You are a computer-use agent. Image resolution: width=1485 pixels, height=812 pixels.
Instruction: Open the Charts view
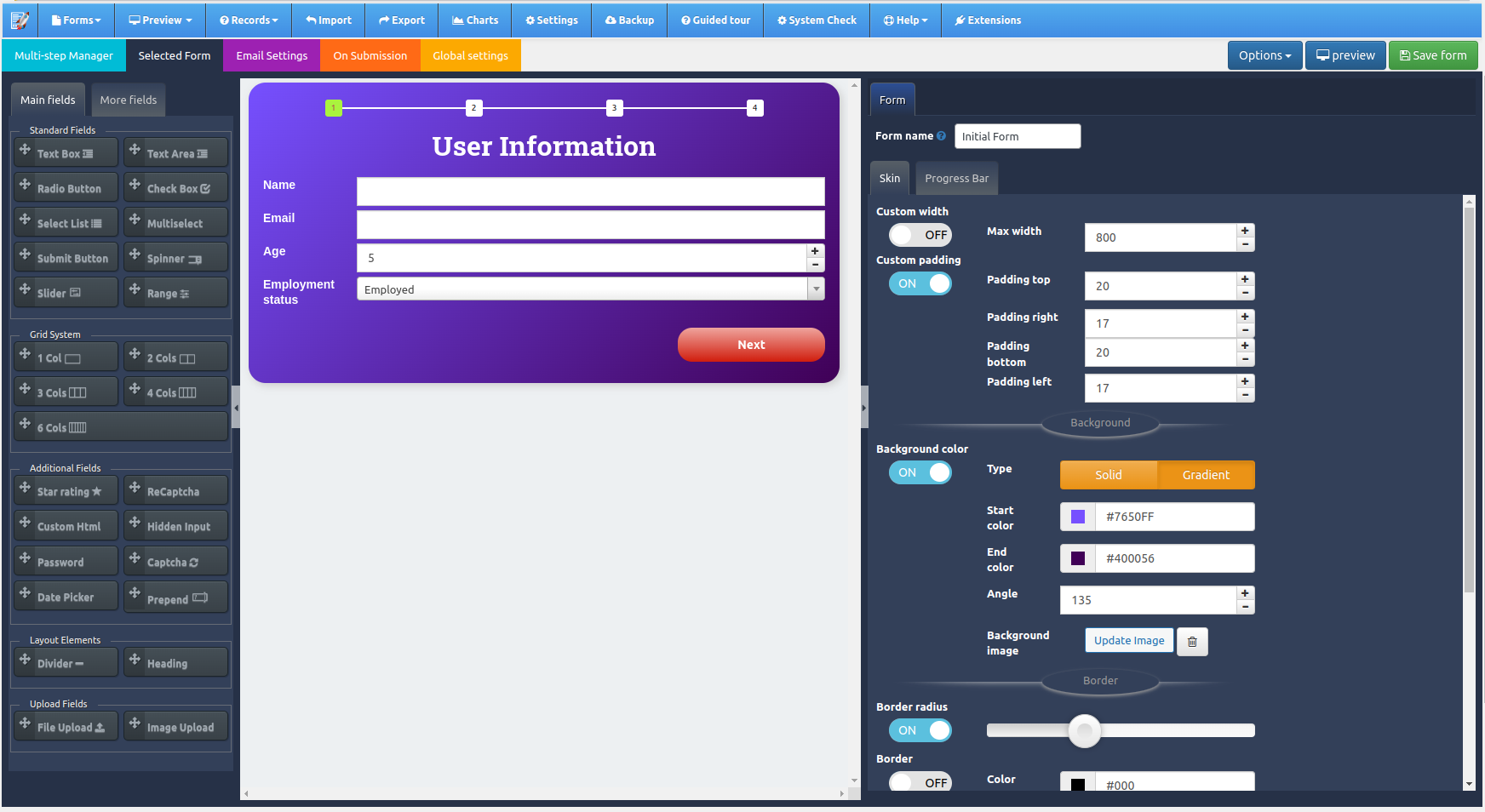474,20
